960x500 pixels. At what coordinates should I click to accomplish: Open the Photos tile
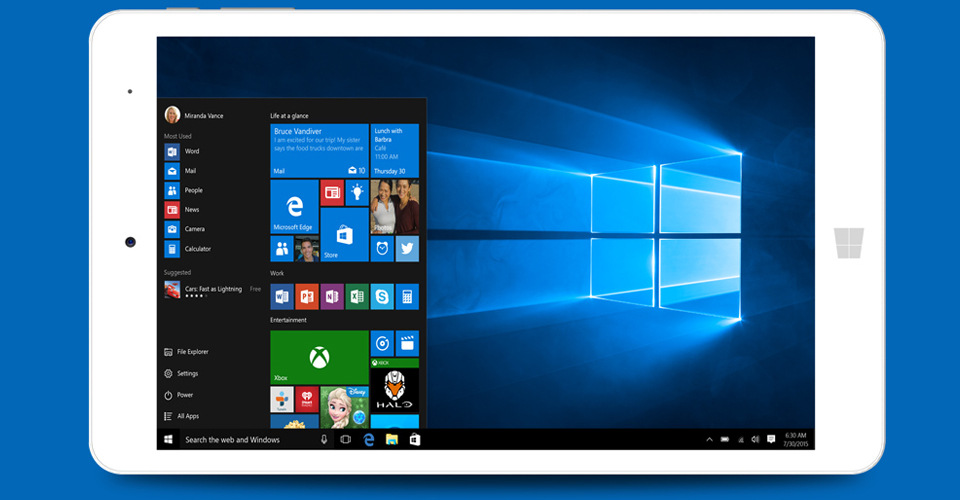(395, 207)
